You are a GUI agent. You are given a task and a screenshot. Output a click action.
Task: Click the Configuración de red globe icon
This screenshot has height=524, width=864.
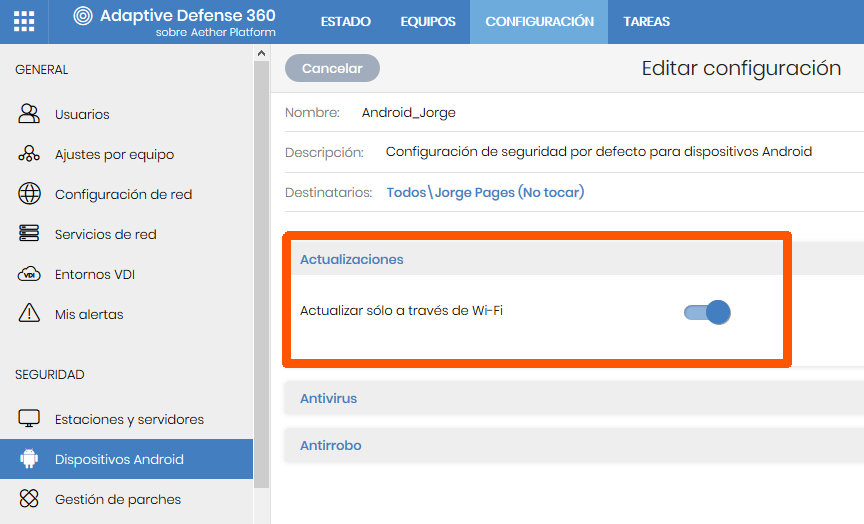(29, 194)
